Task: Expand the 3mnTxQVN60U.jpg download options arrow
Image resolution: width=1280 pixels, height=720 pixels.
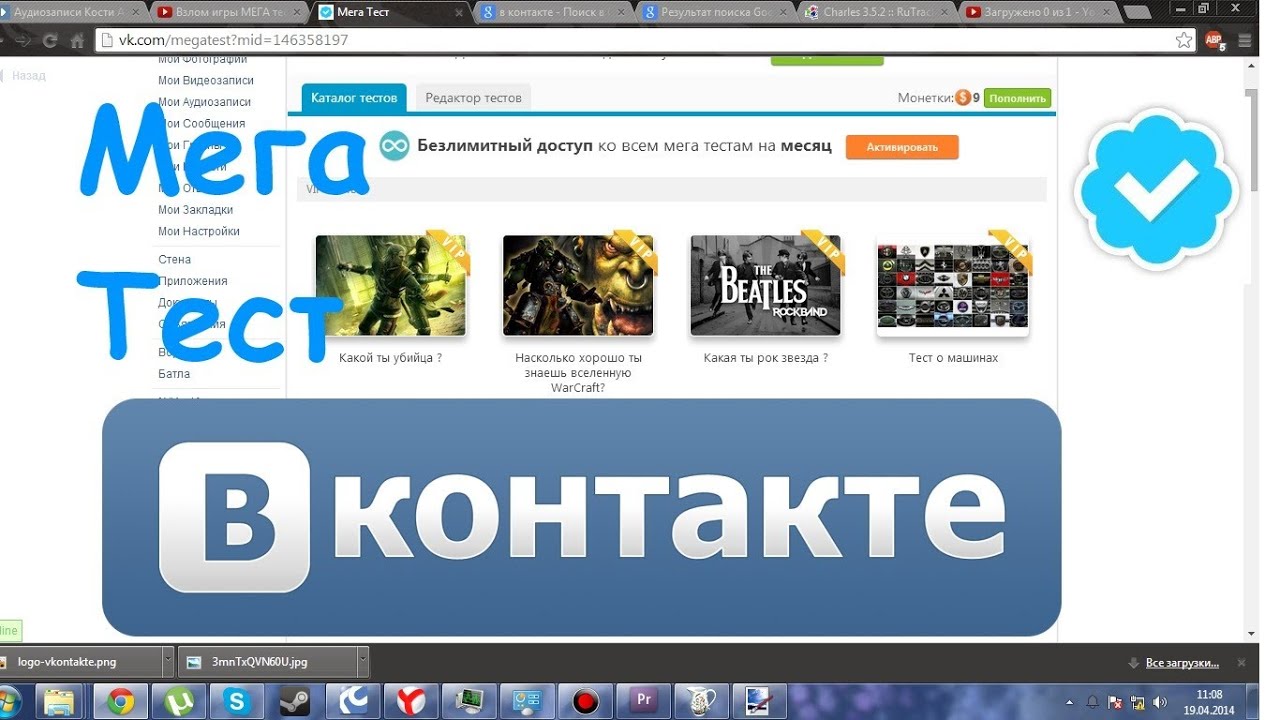Action: [x=363, y=662]
